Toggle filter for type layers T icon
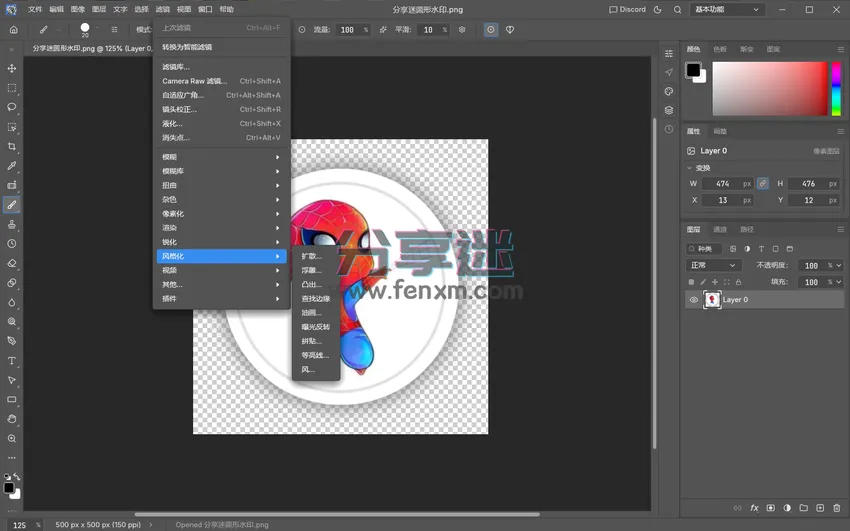850x531 pixels. 761,249
